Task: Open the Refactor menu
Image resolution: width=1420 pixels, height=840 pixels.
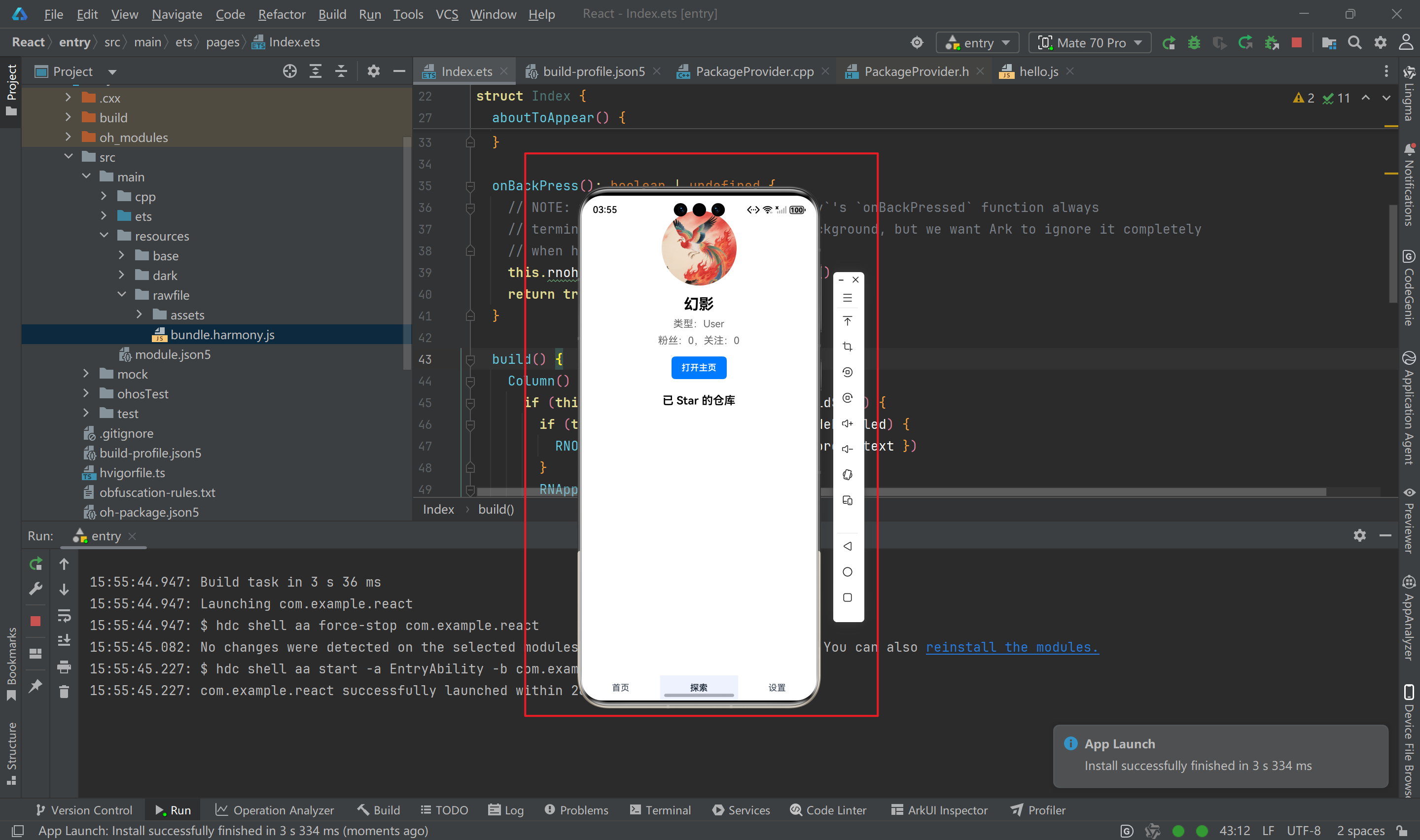Action: click(x=281, y=14)
